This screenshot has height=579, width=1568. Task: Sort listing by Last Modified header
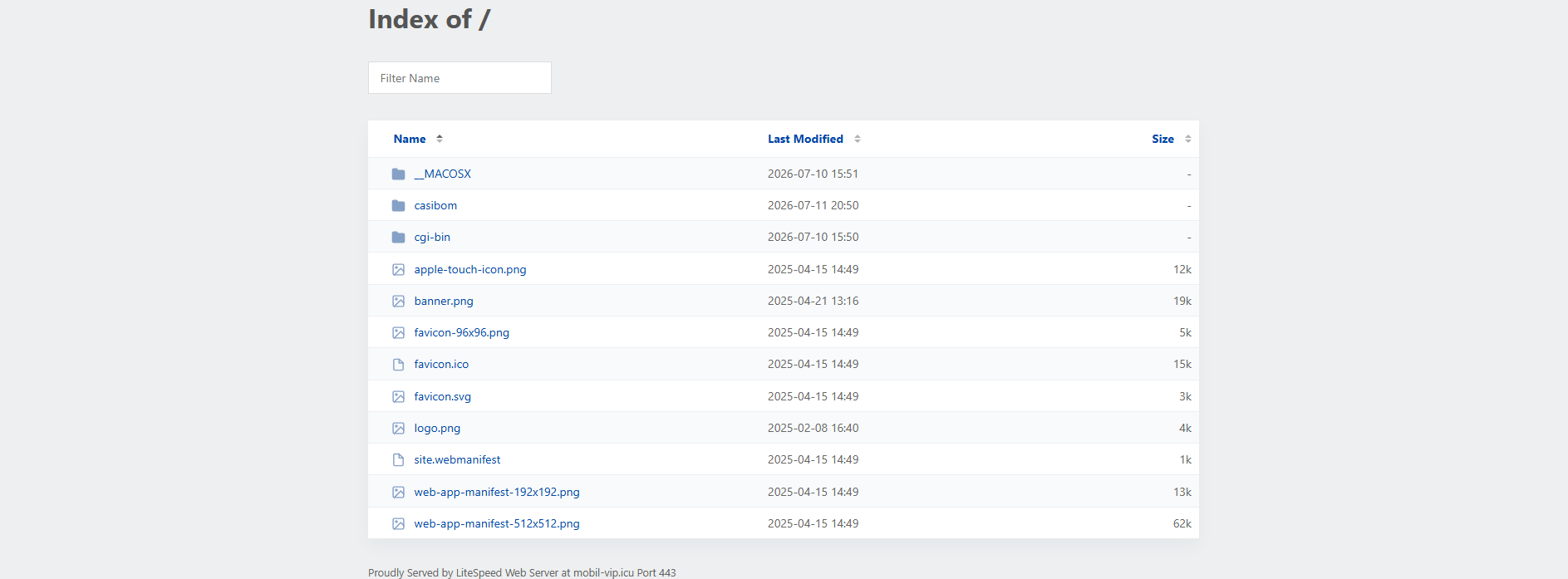coord(805,139)
